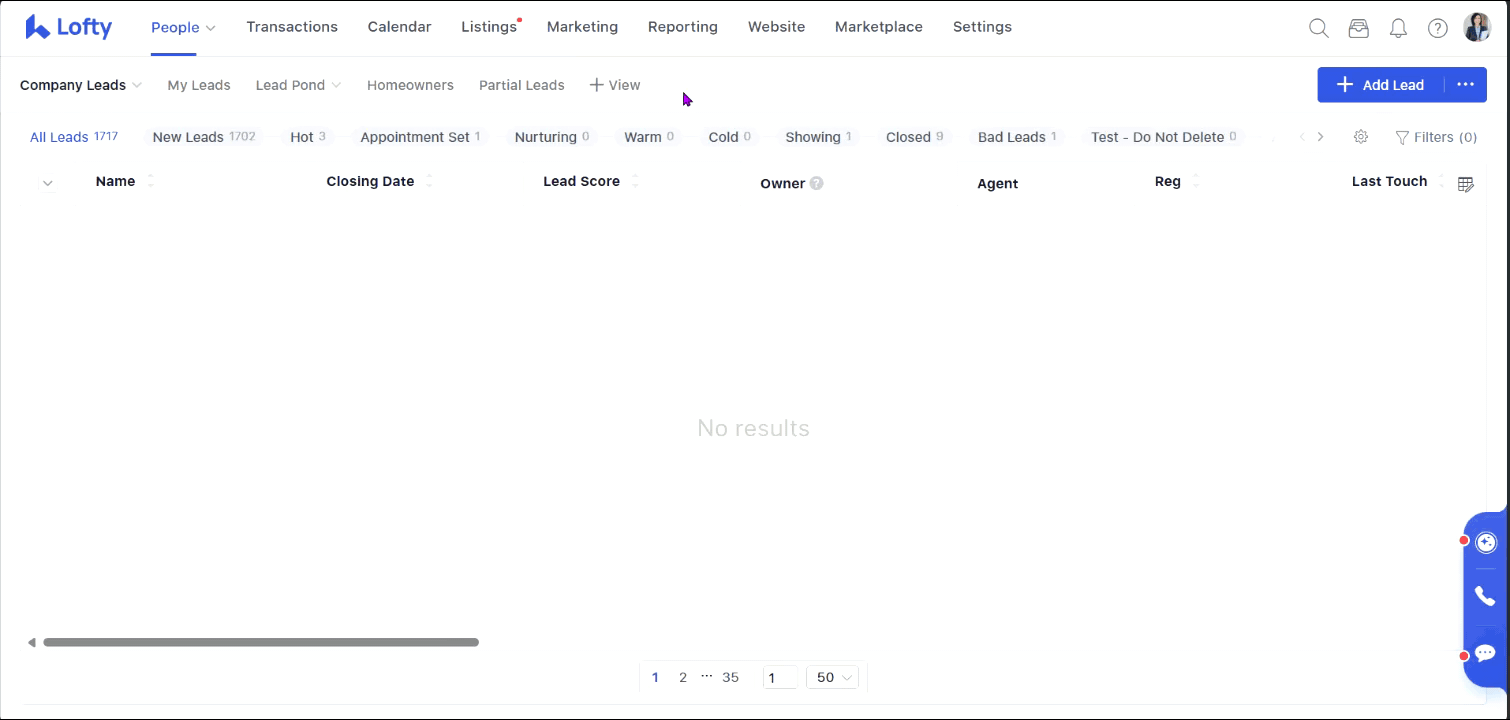Open the column customization table icon

[x=1466, y=184]
